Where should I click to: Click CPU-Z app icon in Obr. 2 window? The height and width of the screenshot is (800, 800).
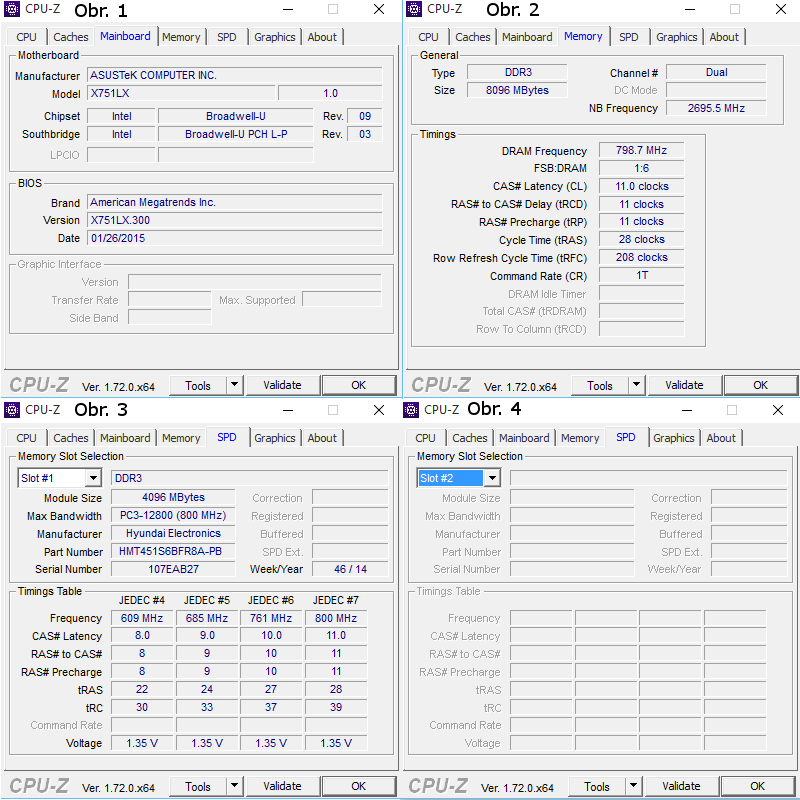click(414, 9)
